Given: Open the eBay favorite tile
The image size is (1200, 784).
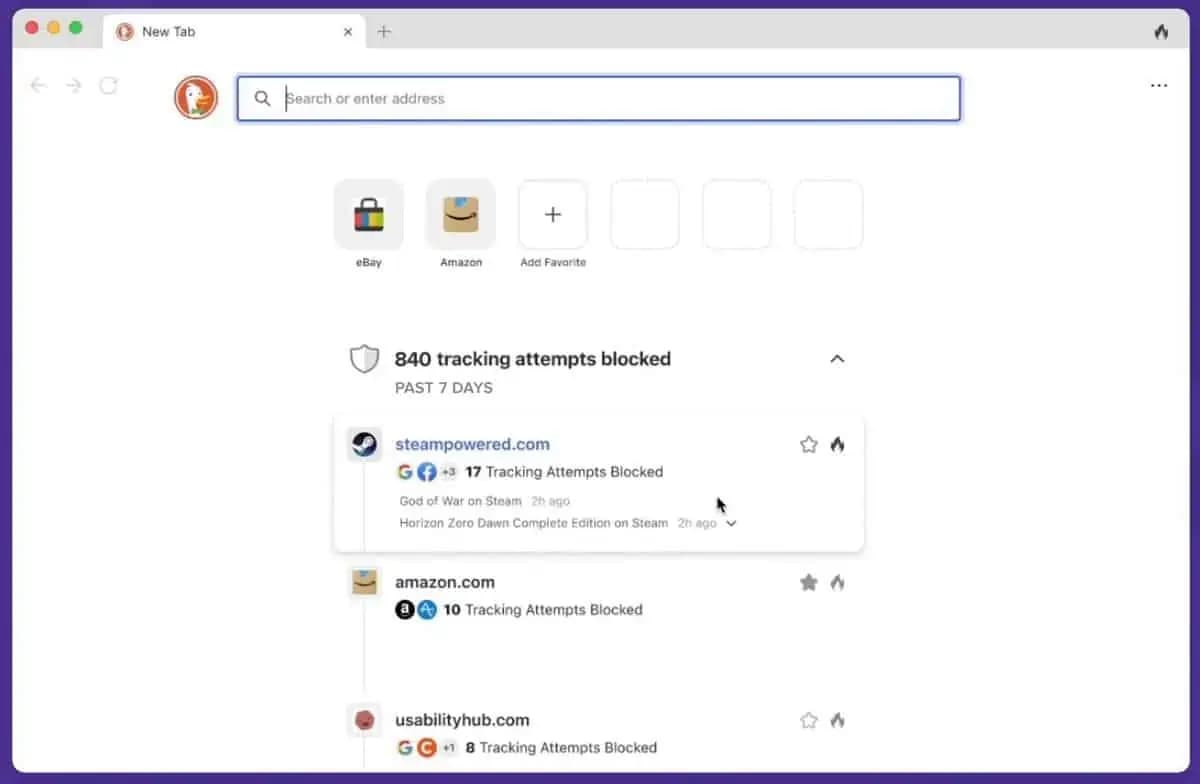Looking at the screenshot, I should point(369,214).
